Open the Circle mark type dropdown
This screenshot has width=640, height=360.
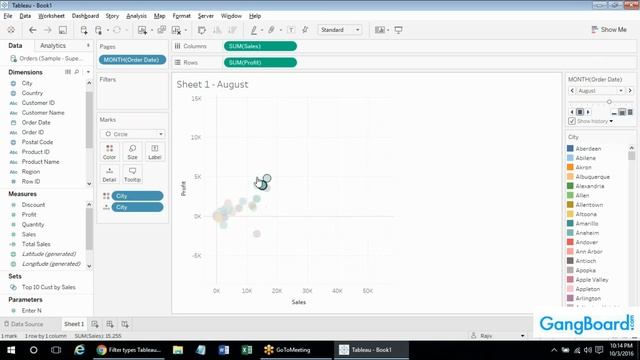coord(161,134)
